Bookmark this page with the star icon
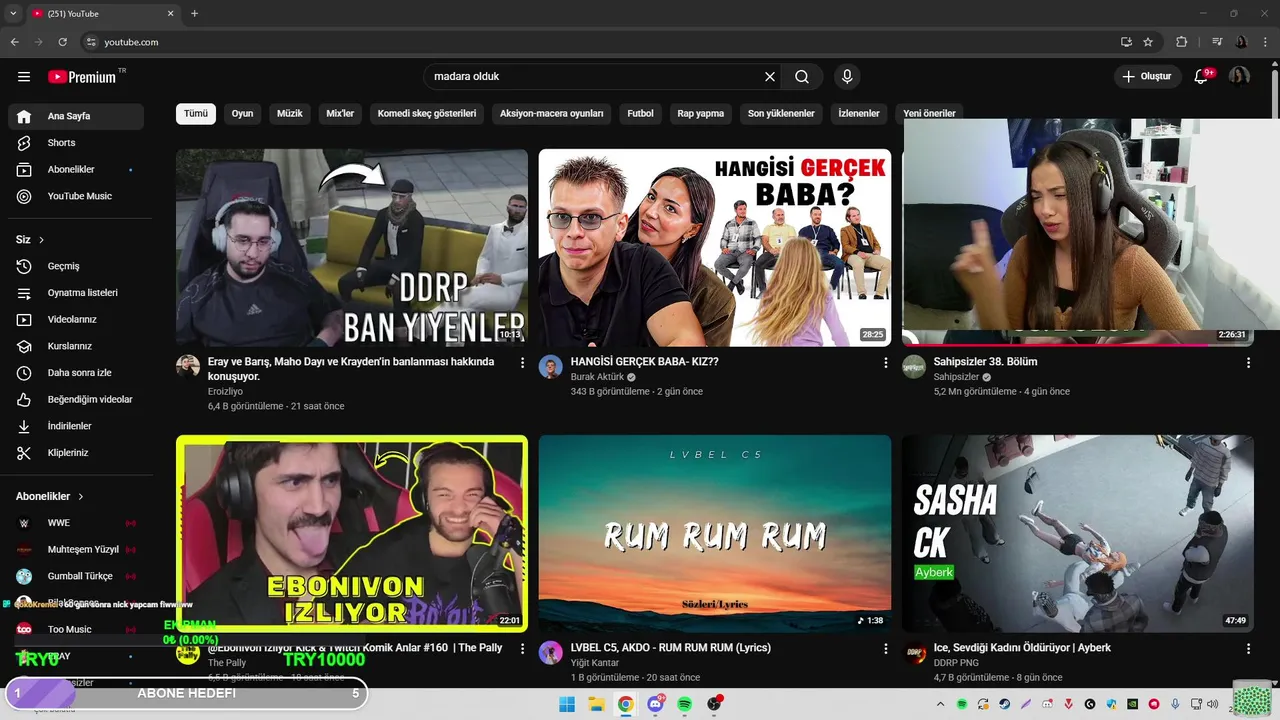This screenshot has width=1280, height=720. pyautogui.click(x=1148, y=42)
